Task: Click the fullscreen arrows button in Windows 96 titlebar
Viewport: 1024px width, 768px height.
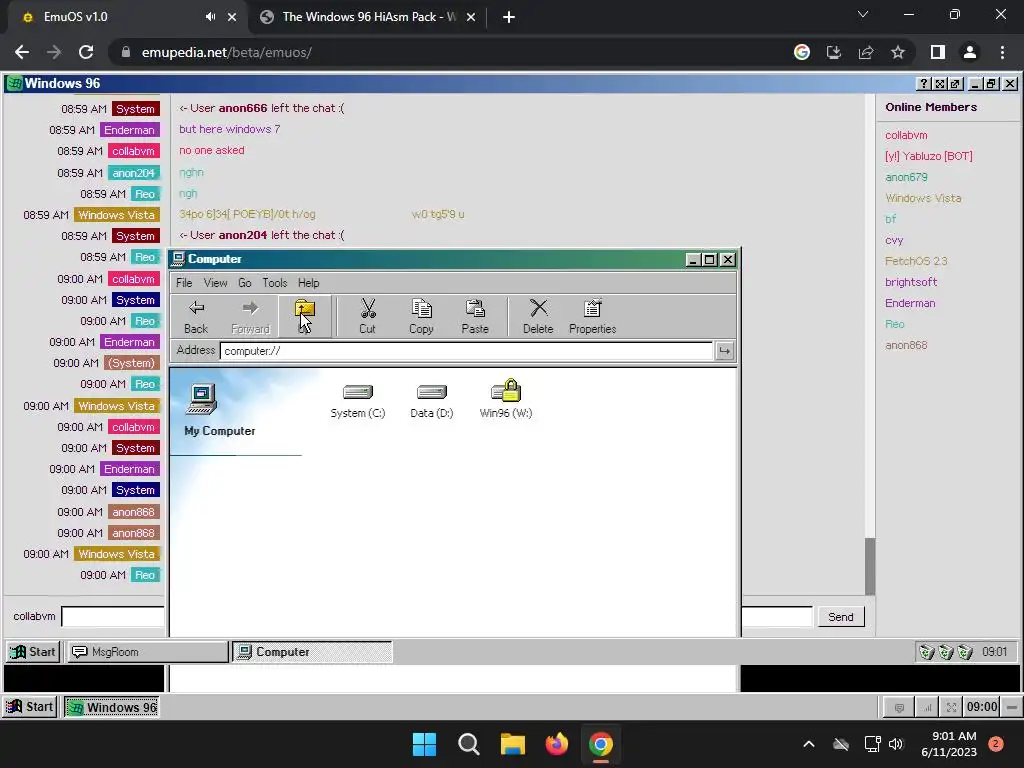Action: [940, 84]
